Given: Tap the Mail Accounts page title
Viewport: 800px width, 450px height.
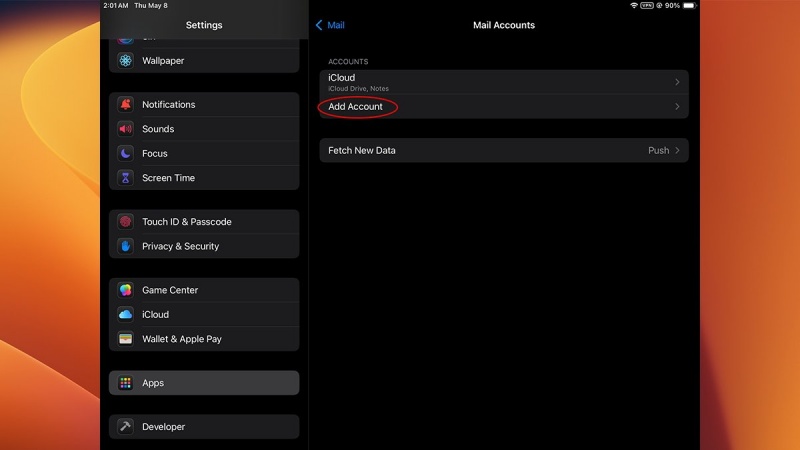Looking at the screenshot, I should tap(504, 25).
